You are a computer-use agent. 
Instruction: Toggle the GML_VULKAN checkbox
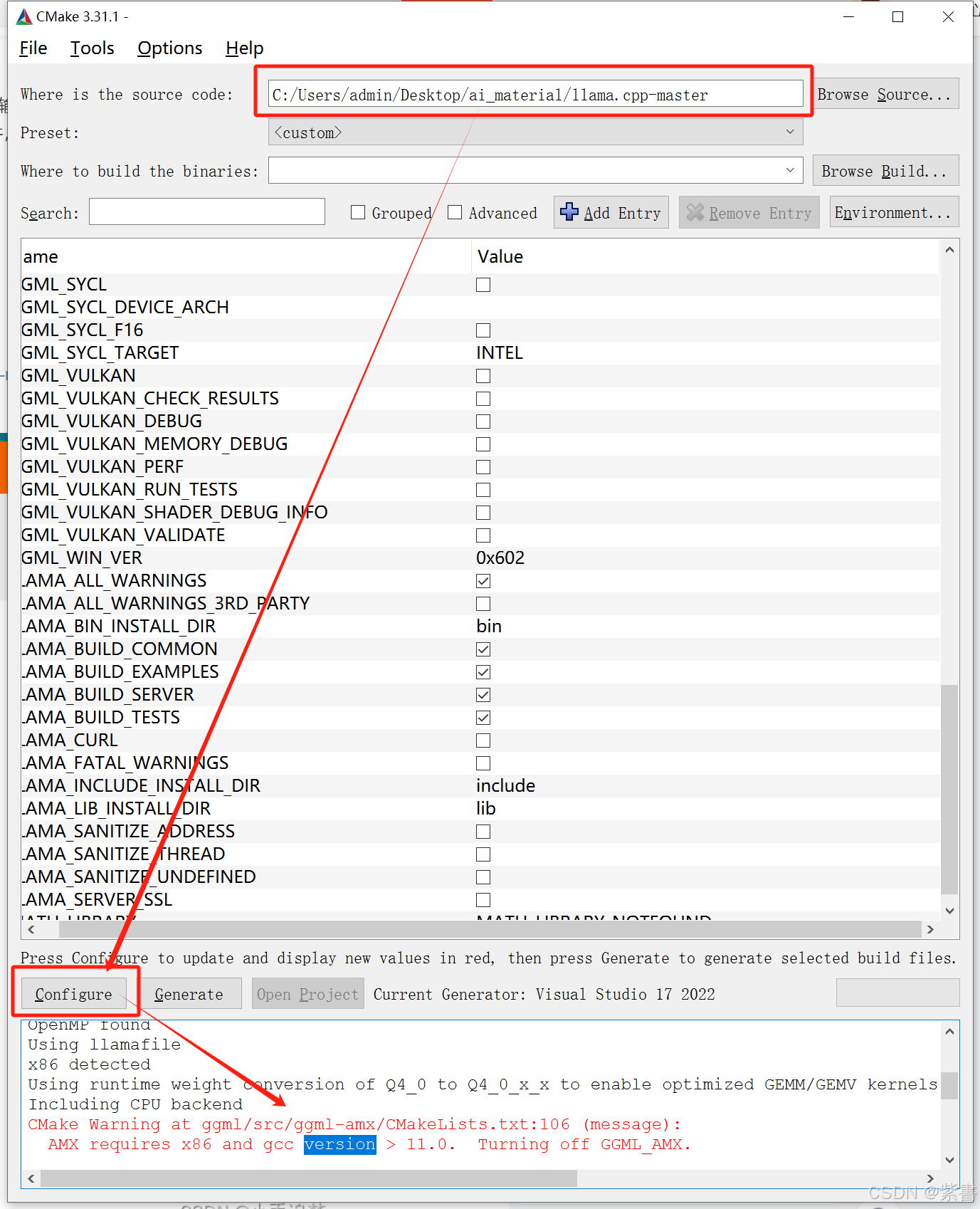tap(483, 376)
